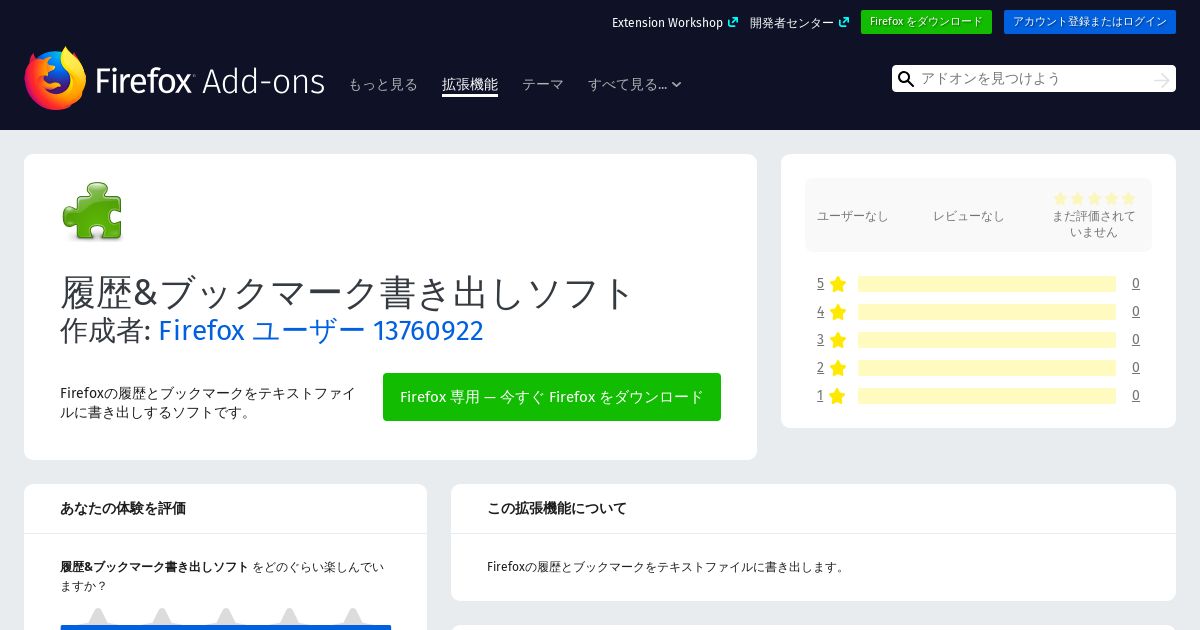Click the 3-star review count 0

pos(1136,340)
